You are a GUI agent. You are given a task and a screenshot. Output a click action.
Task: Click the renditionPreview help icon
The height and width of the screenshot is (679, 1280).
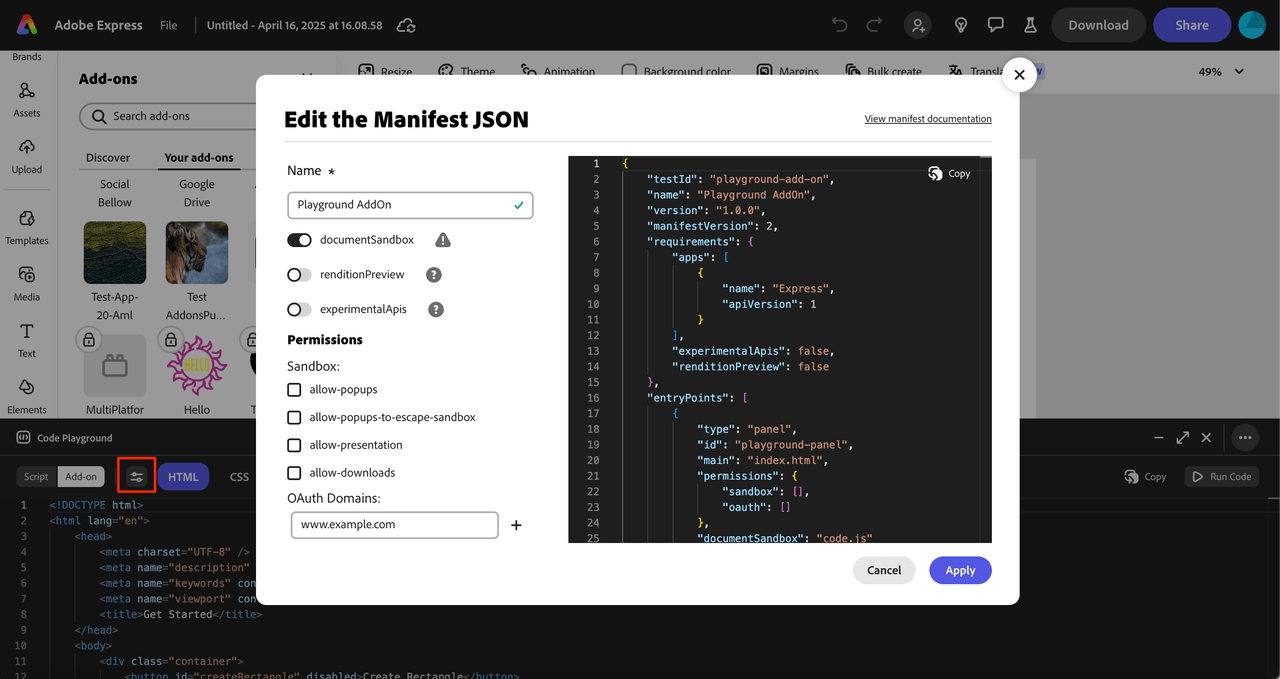pos(434,275)
